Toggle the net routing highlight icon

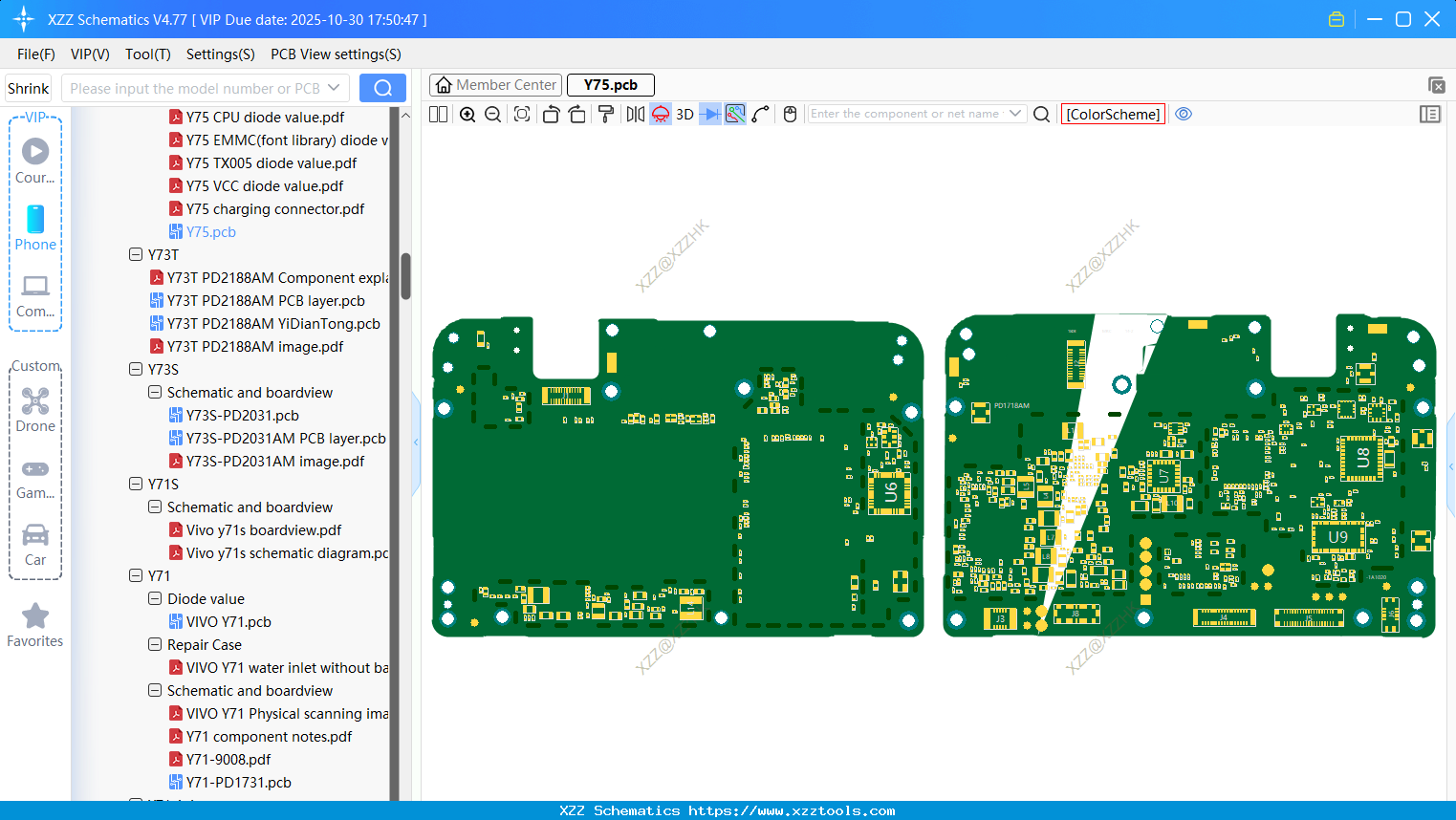pyautogui.click(x=735, y=115)
